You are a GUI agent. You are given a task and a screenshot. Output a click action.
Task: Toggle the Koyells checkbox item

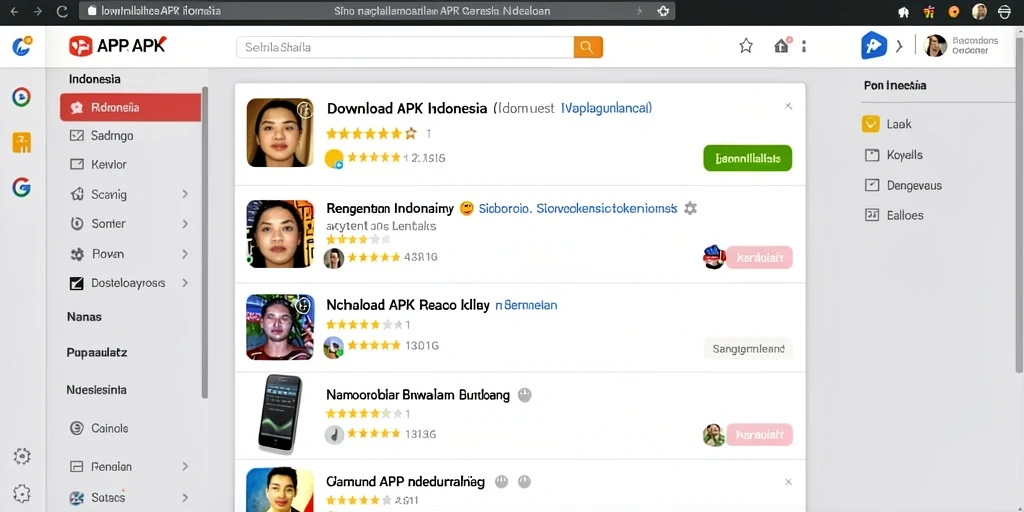click(x=894, y=155)
